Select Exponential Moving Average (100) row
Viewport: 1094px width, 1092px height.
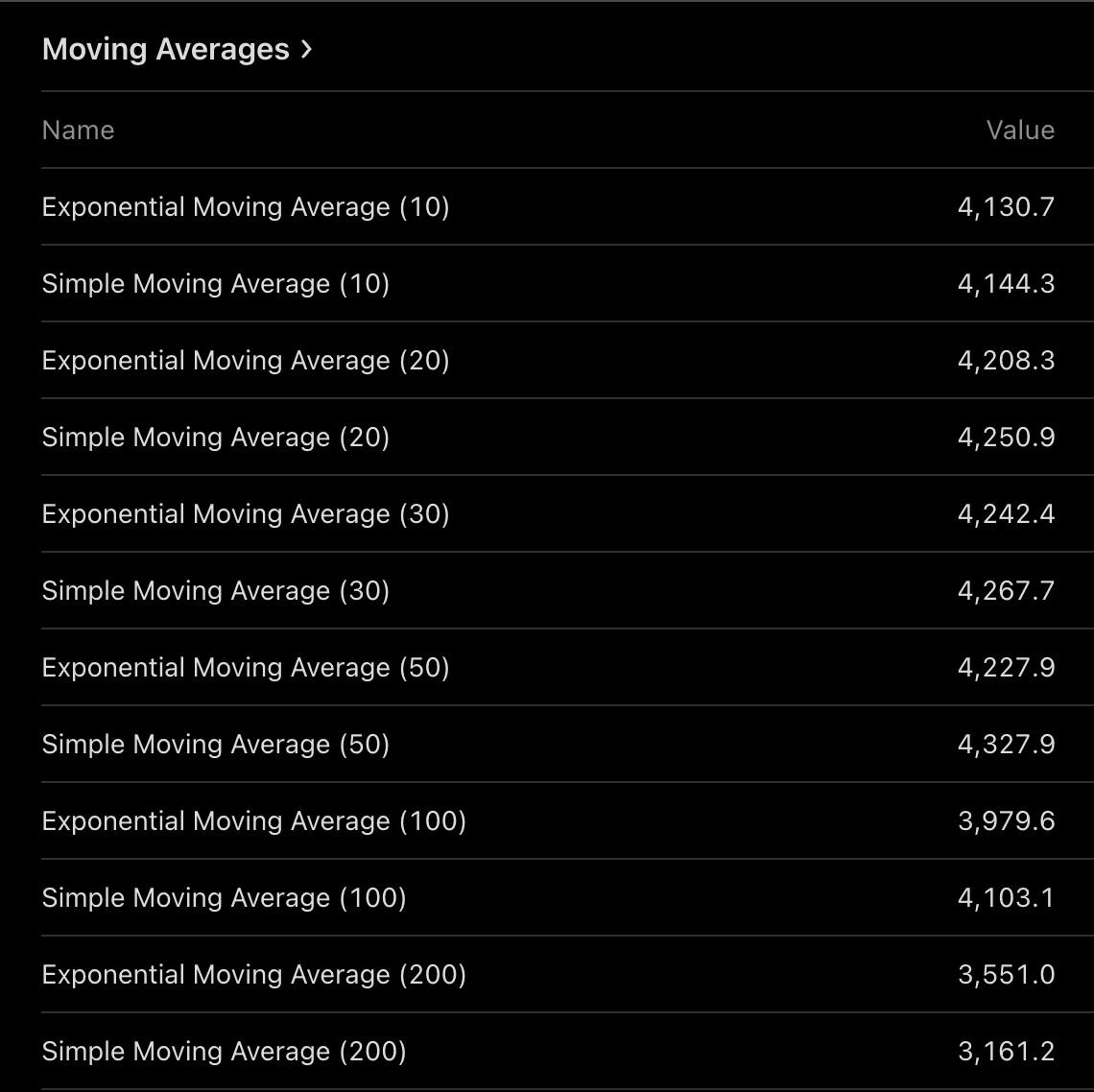point(254,821)
